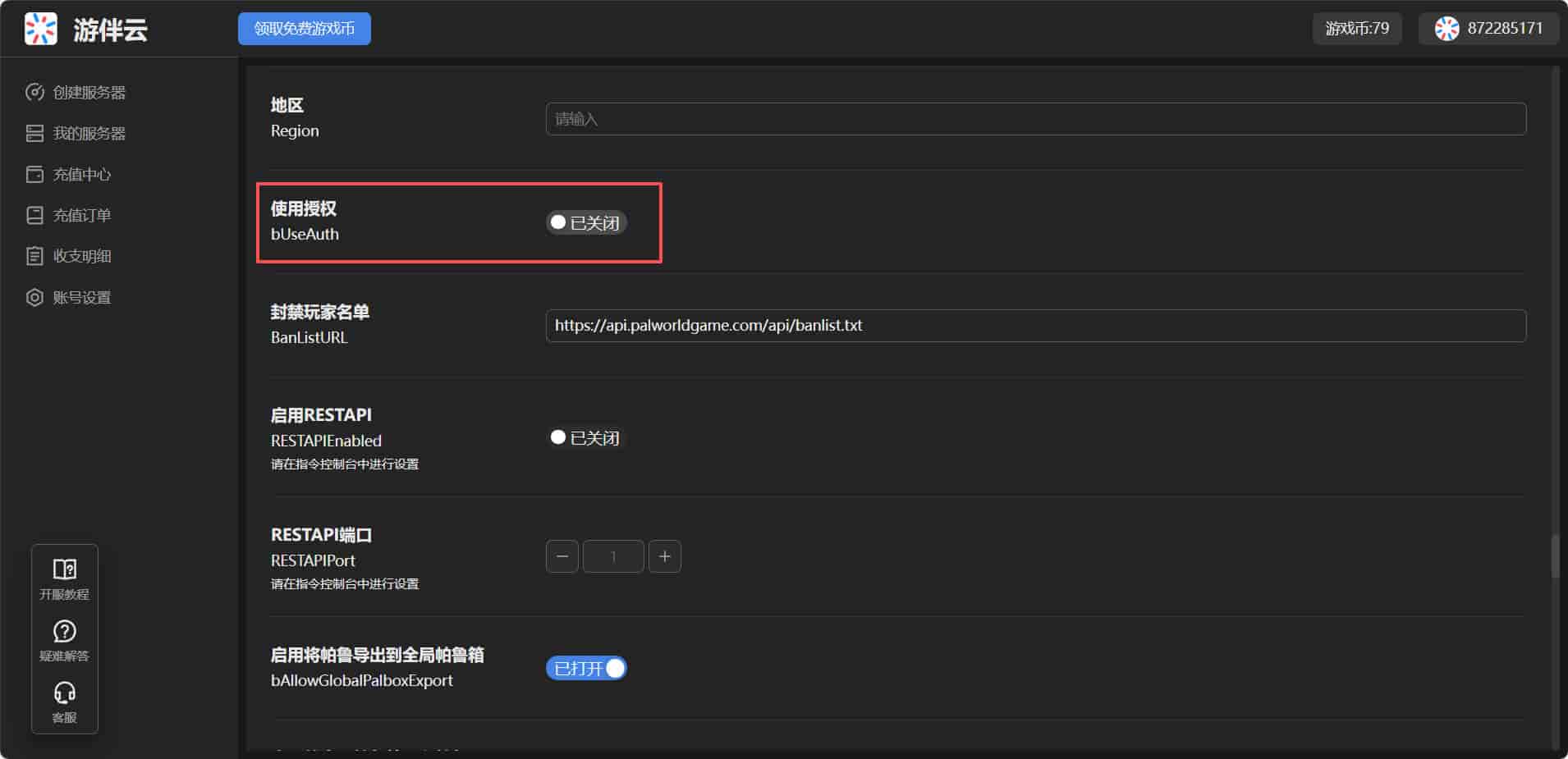Go to 我的服务器 page
The width and height of the screenshot is (1568, 759).
click(89, 134)
